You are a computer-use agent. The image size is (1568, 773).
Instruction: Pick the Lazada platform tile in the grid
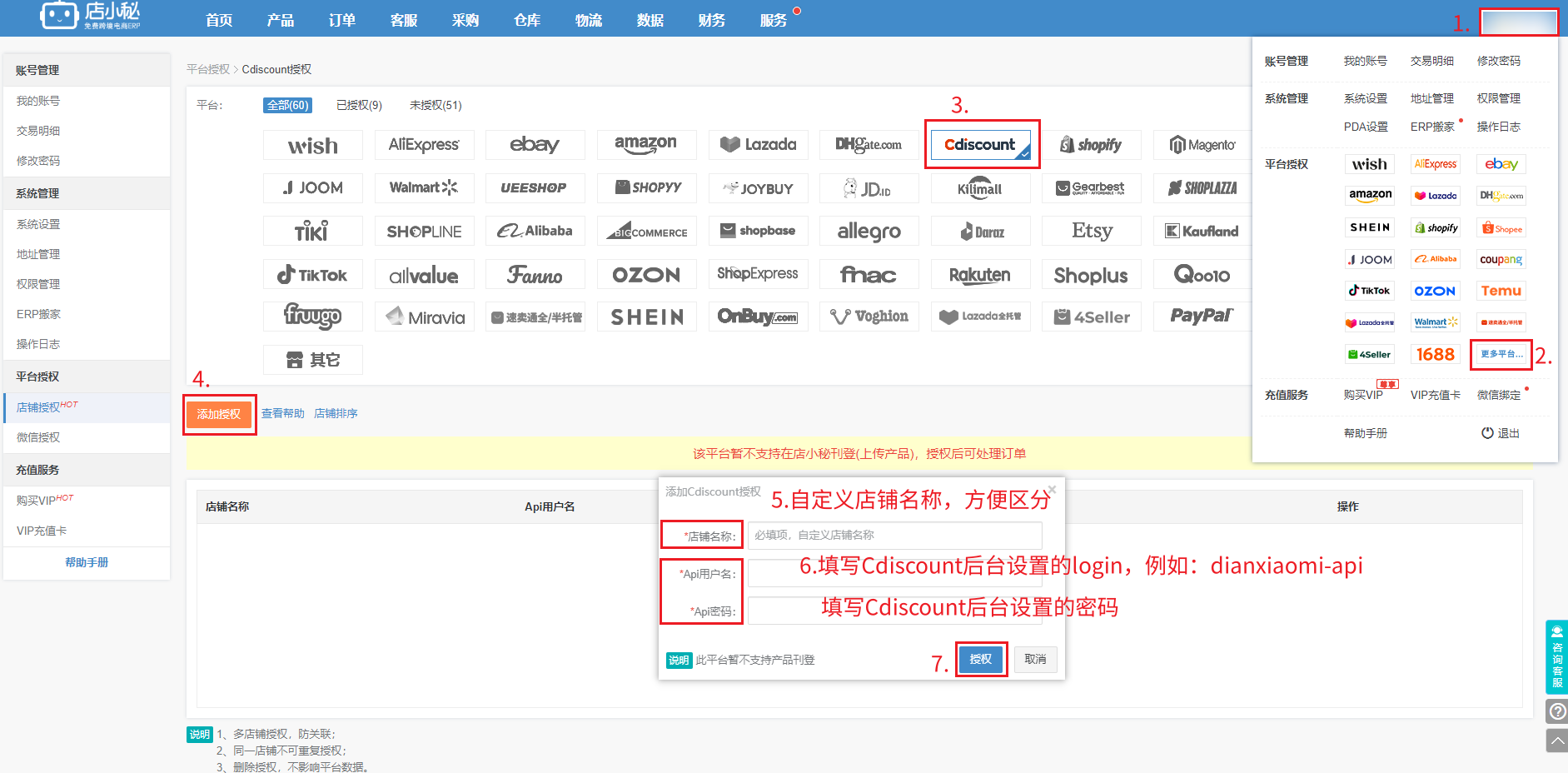tap(758, 145)
